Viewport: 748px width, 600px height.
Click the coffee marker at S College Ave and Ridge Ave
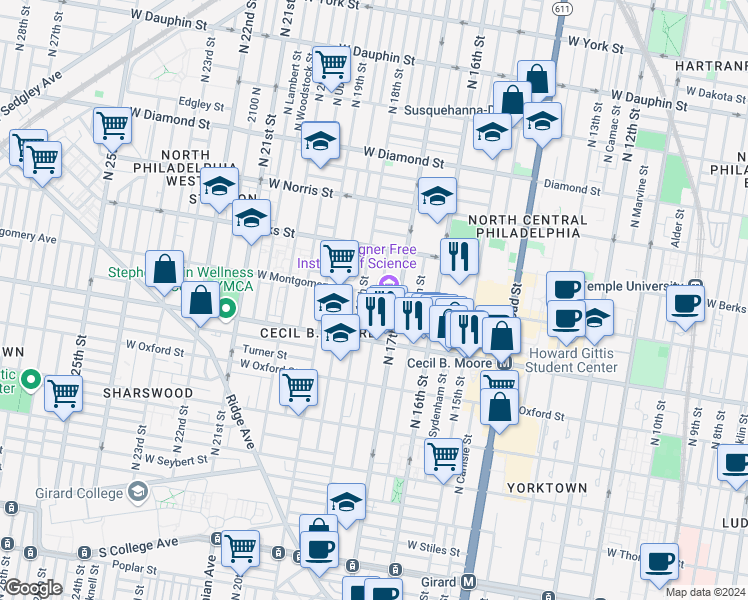[x=319, y=551]
